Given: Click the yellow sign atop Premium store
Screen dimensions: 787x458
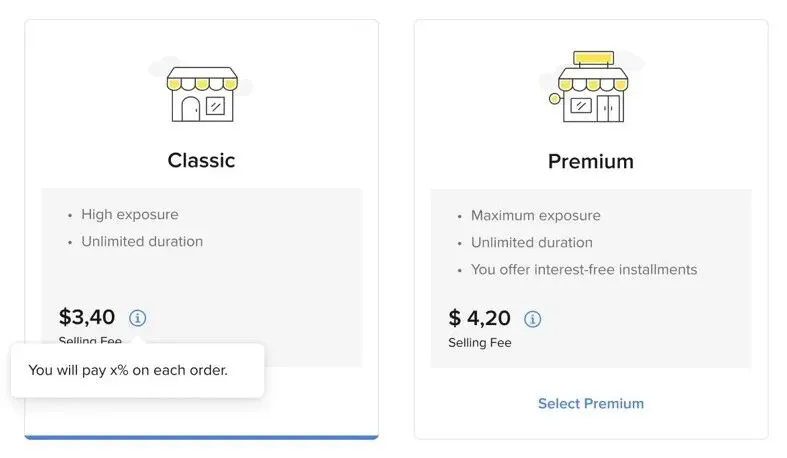Looking at the screenshot, I should 593,58.
